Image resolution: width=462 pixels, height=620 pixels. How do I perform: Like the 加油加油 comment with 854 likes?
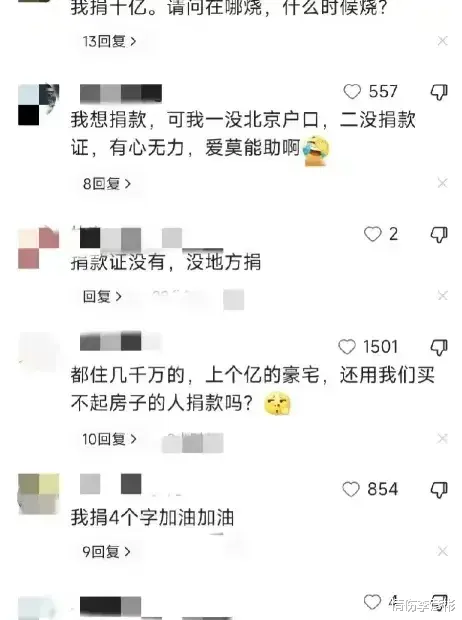point(351,489)
